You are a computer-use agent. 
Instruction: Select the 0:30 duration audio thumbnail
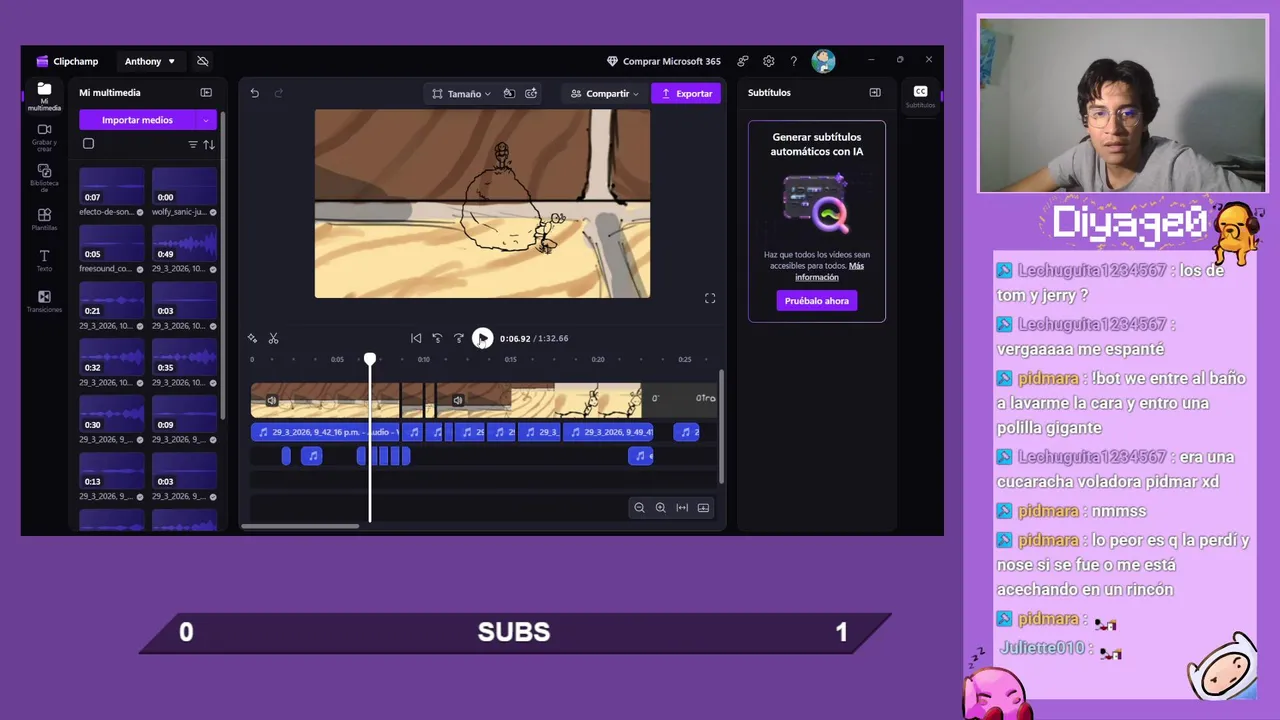[112, 413]
